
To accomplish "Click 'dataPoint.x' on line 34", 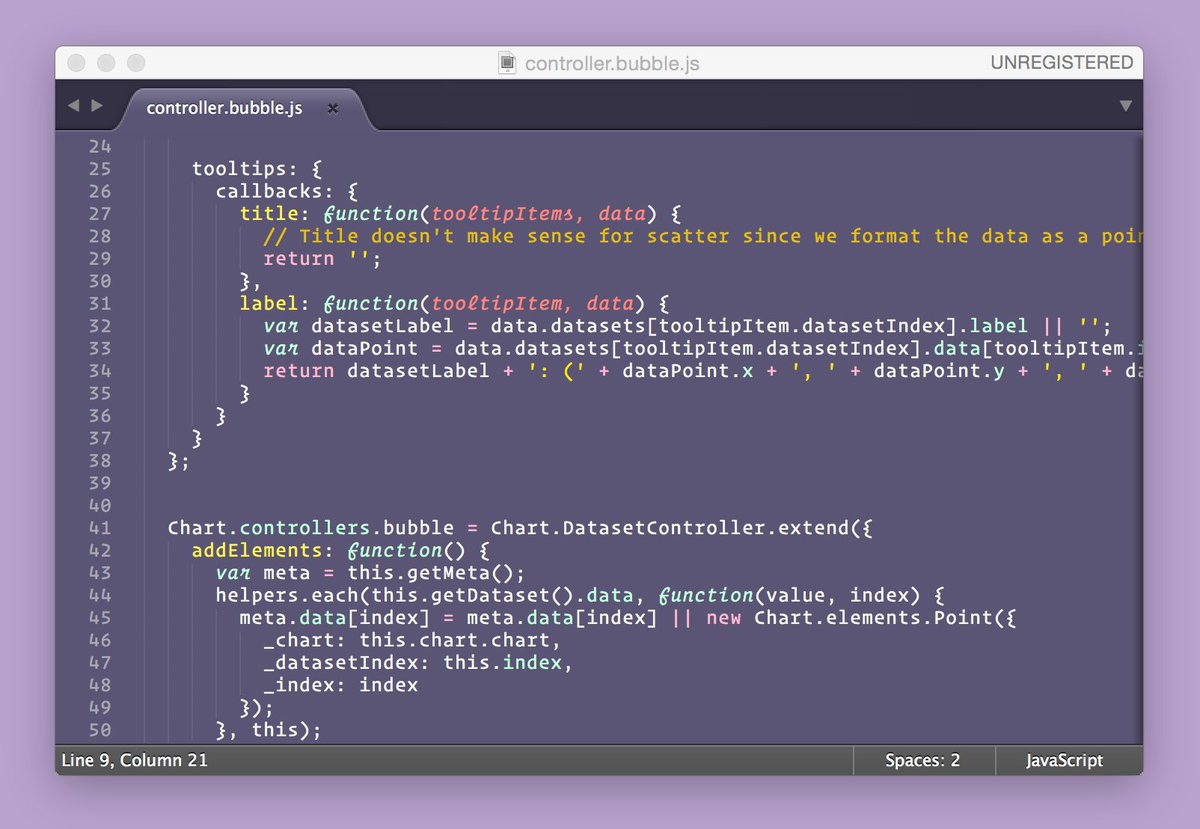I will (x=688, y=371).
